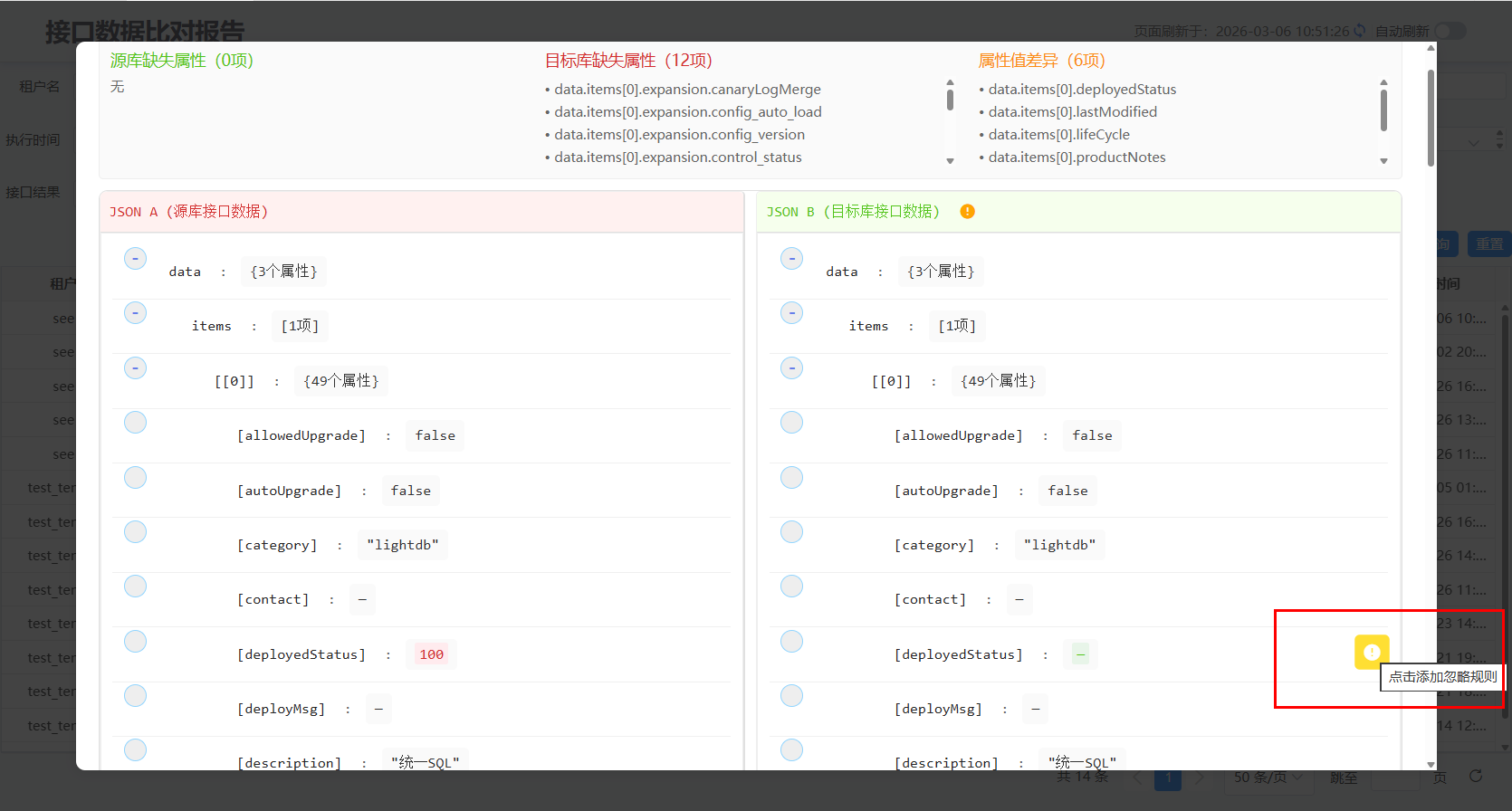Click the 重置 button
1512x811 pixels.
1489,244
